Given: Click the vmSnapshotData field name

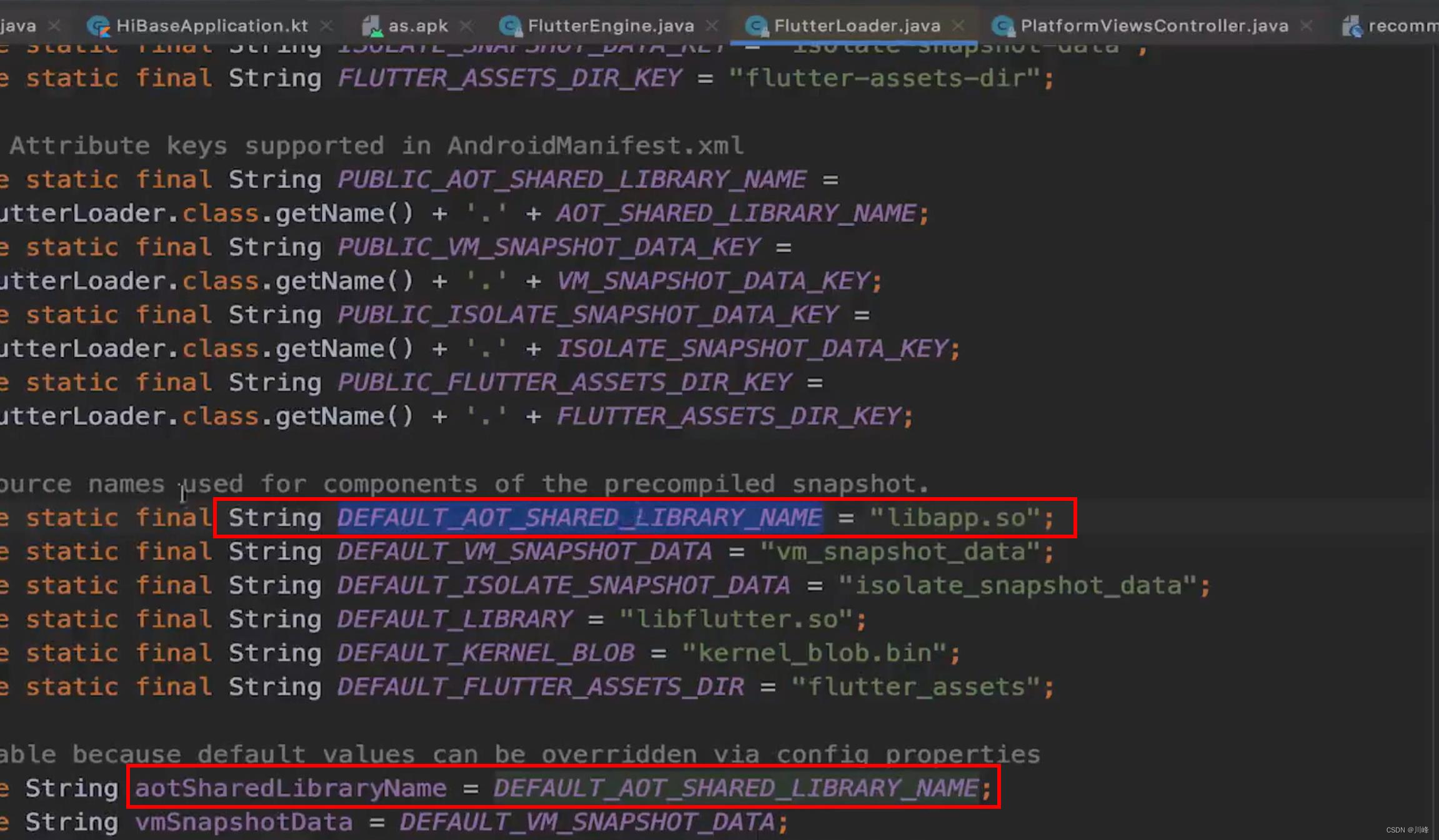Looking at the screenshot, I should [244, 822].
